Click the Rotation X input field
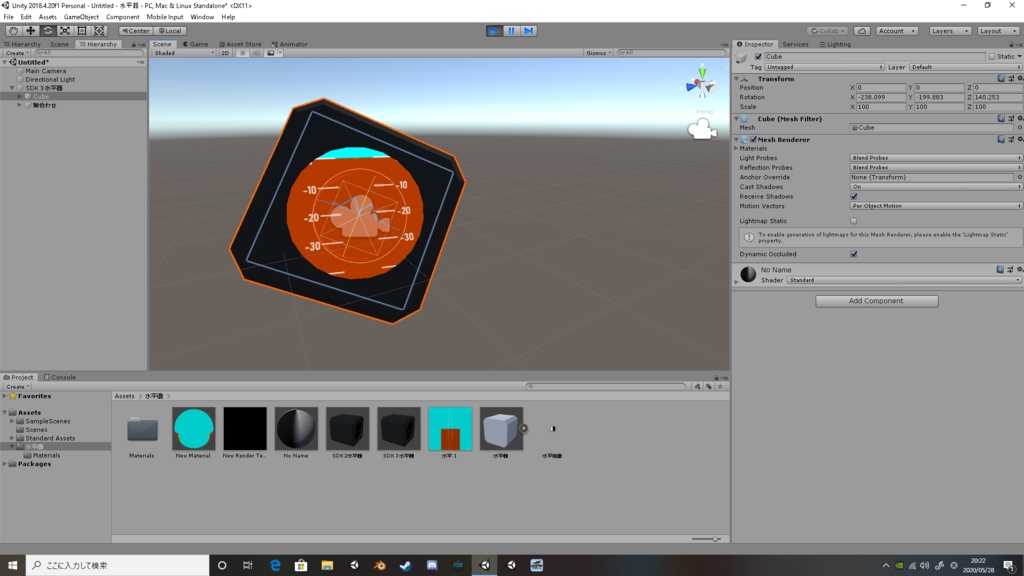Viewport: 1024px width, 576px height. coord(881,97)
